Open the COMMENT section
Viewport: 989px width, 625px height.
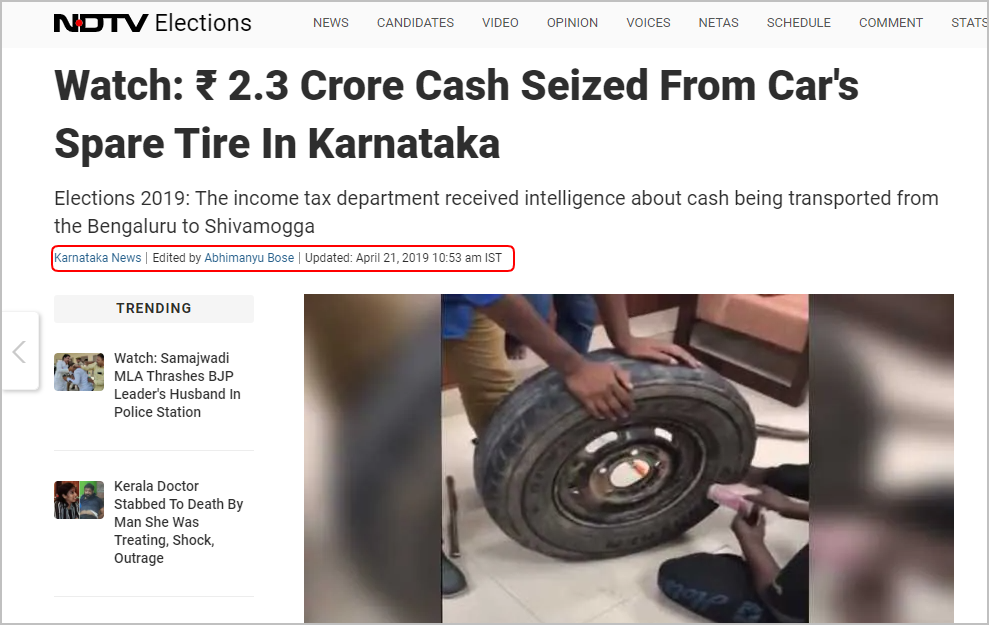(x=891, y=23)
